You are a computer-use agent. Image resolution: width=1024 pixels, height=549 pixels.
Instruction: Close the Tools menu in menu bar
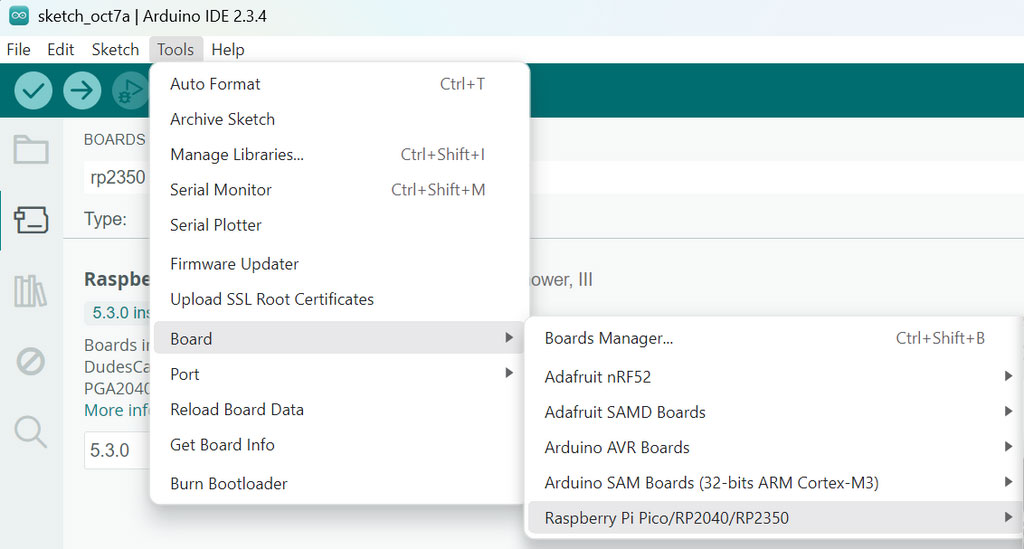click(176, 50)
